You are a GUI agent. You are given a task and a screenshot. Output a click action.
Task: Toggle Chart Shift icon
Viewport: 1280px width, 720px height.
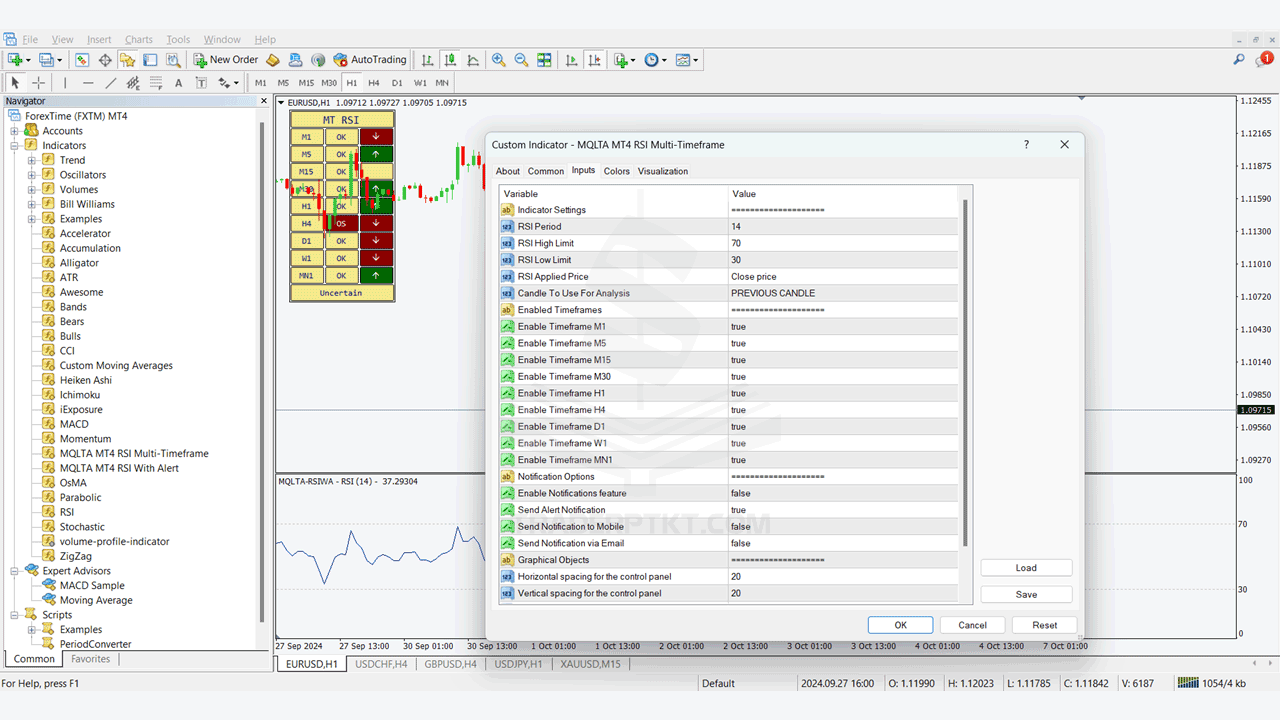point(593,60)
